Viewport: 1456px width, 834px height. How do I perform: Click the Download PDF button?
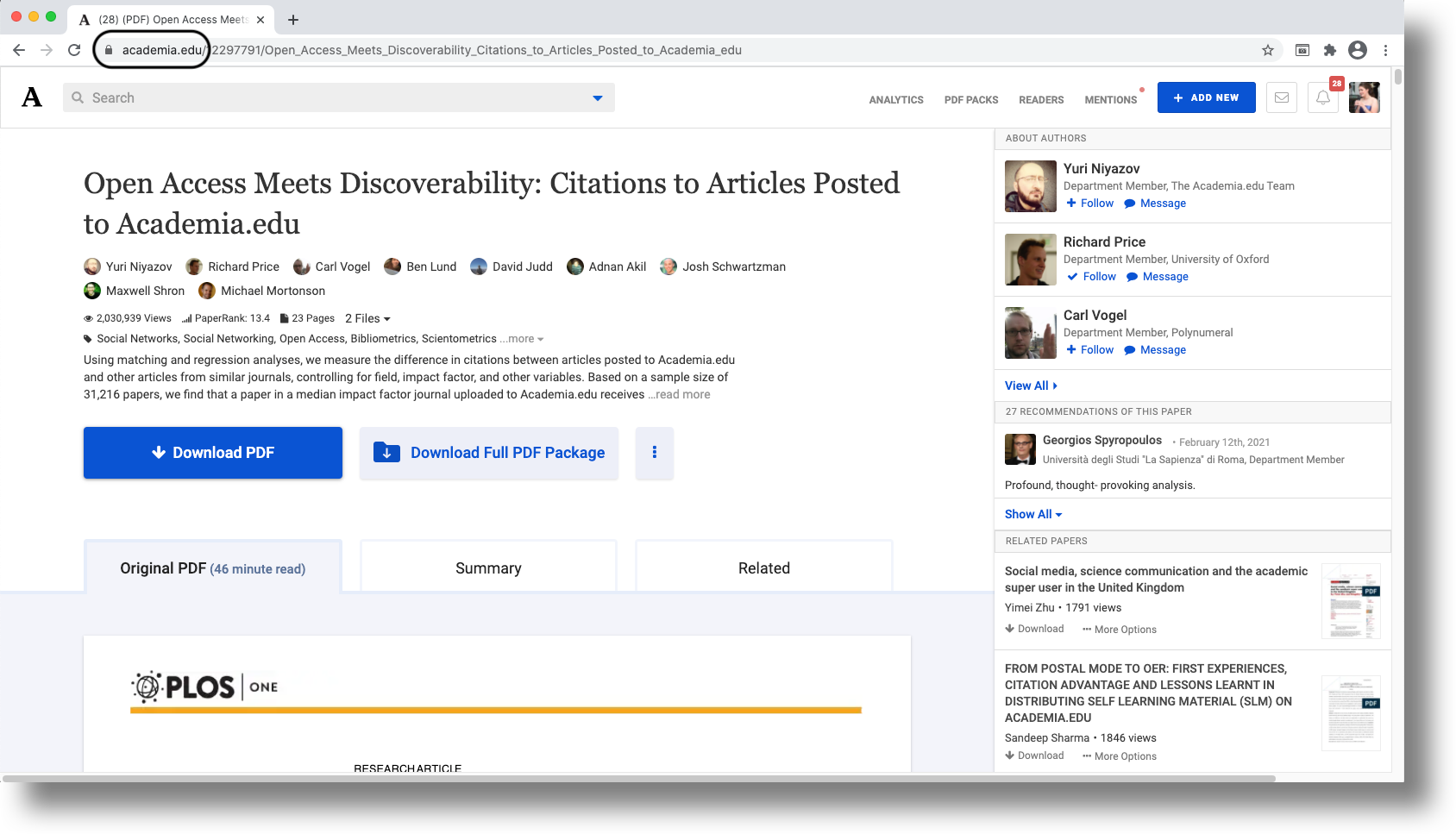(x=213, y=453)
